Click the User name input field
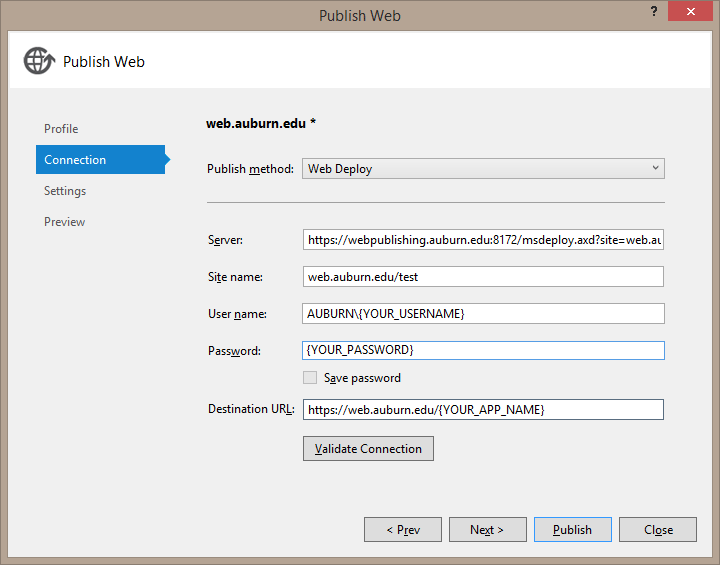The height and width of the screenshot is (565, 720). (483, 314)
